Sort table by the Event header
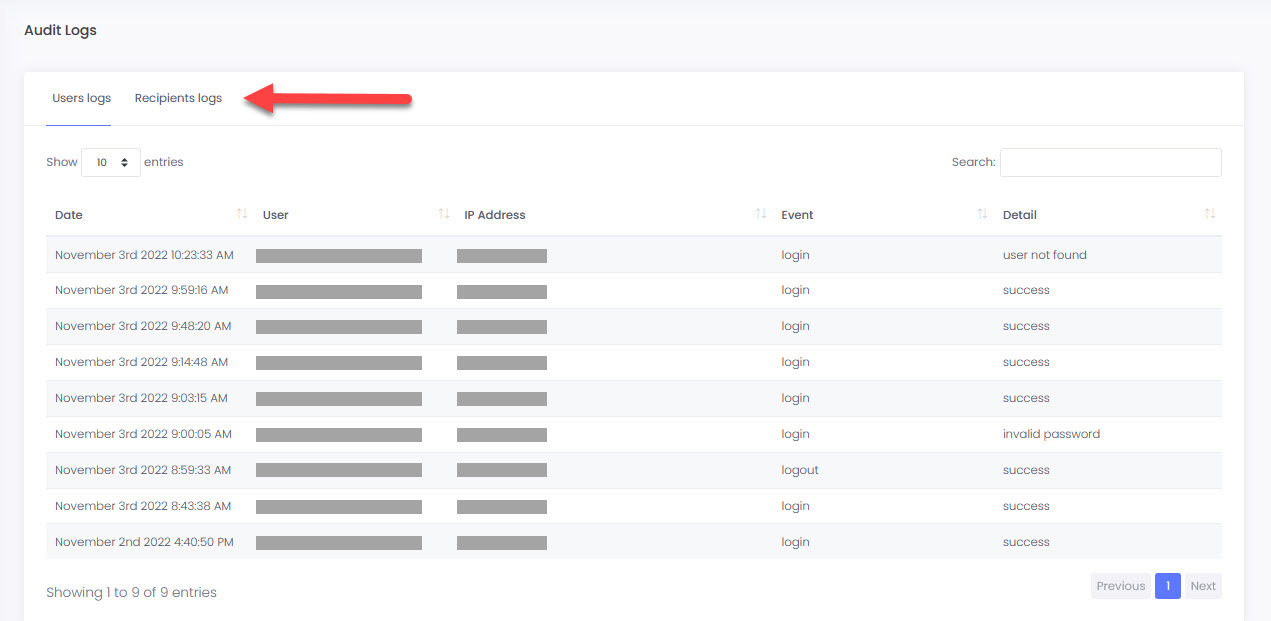 (x=797, y=215)
